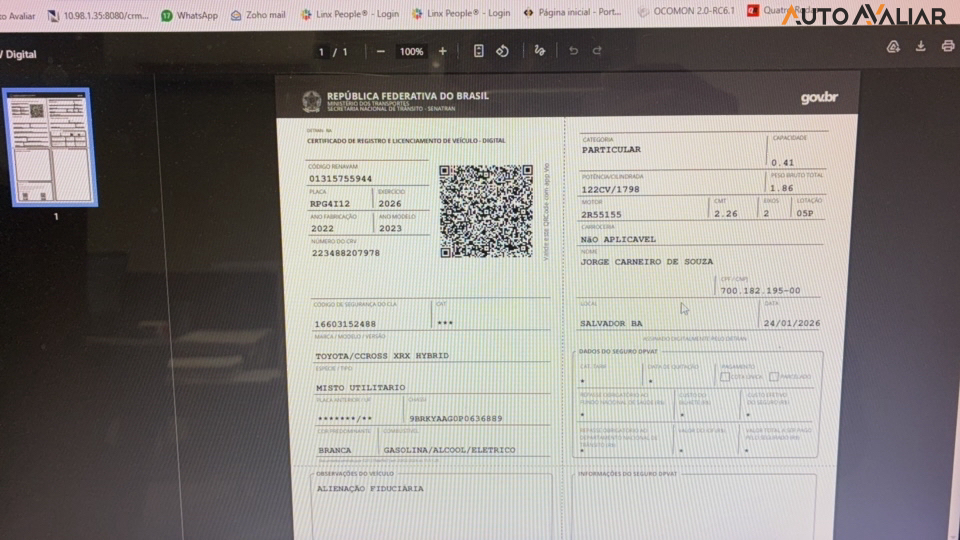
Task: Click the QR code on the document
Action: [x=486, y=211]
